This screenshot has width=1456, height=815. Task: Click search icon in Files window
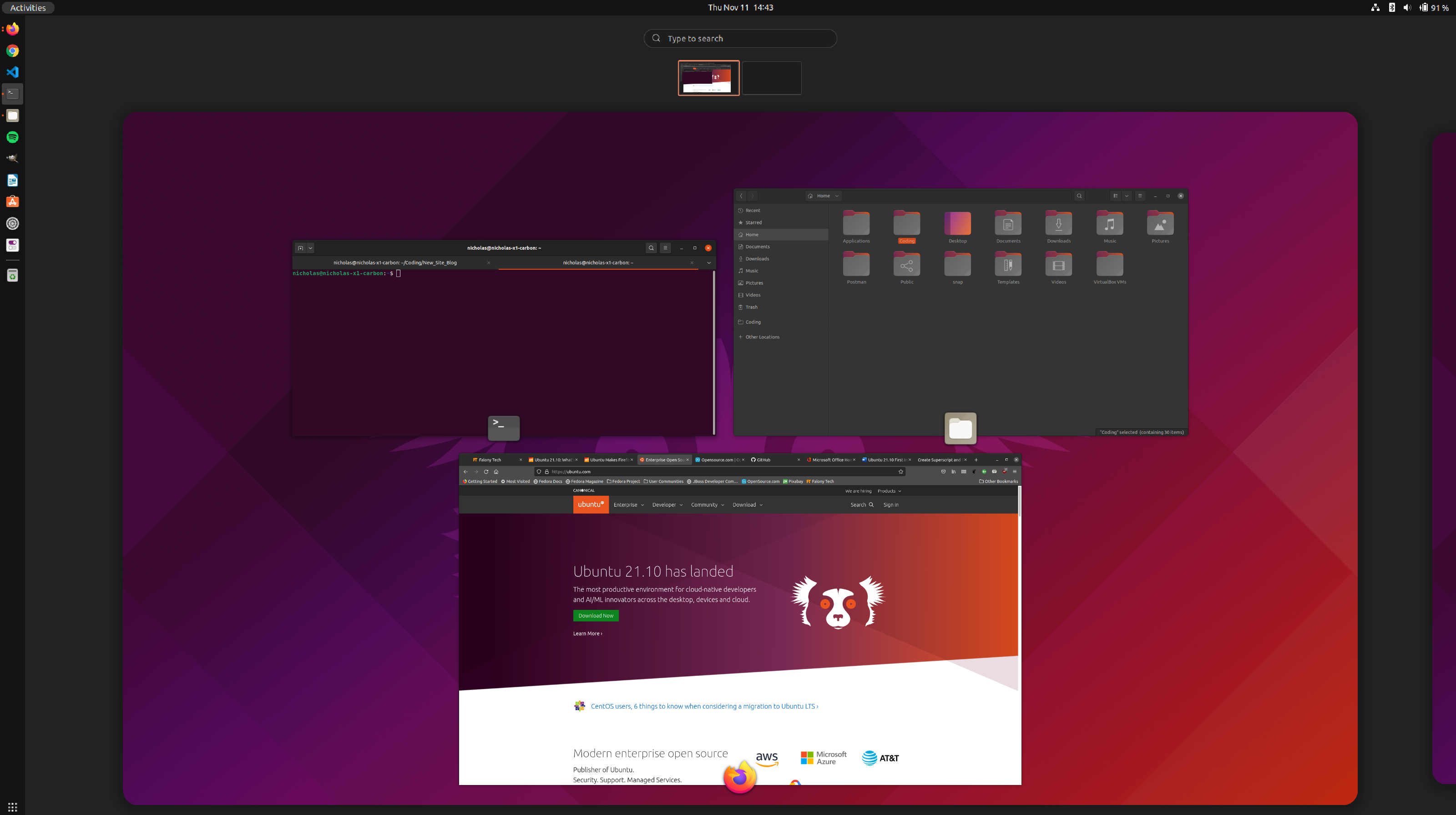click(x=1079, y=196)
